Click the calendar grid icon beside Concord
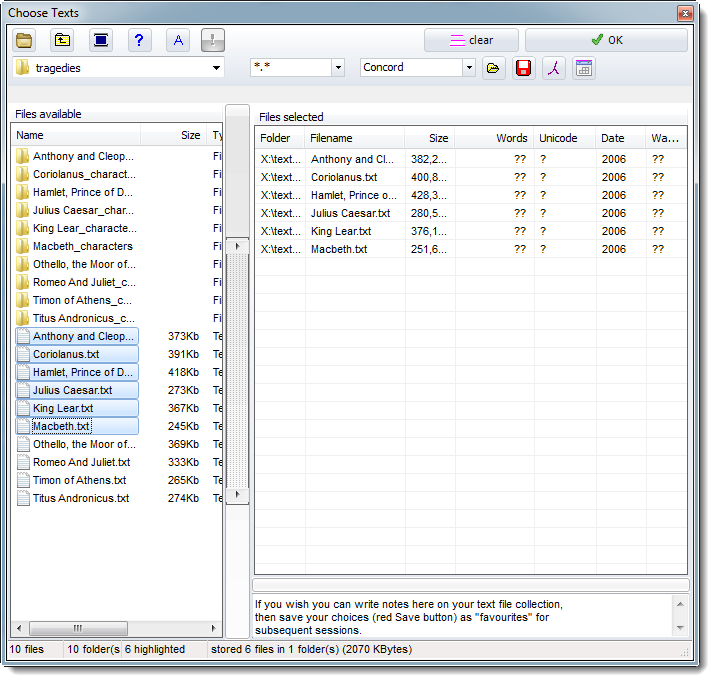The width and height of the screenshot is (715, 682). 584,68
